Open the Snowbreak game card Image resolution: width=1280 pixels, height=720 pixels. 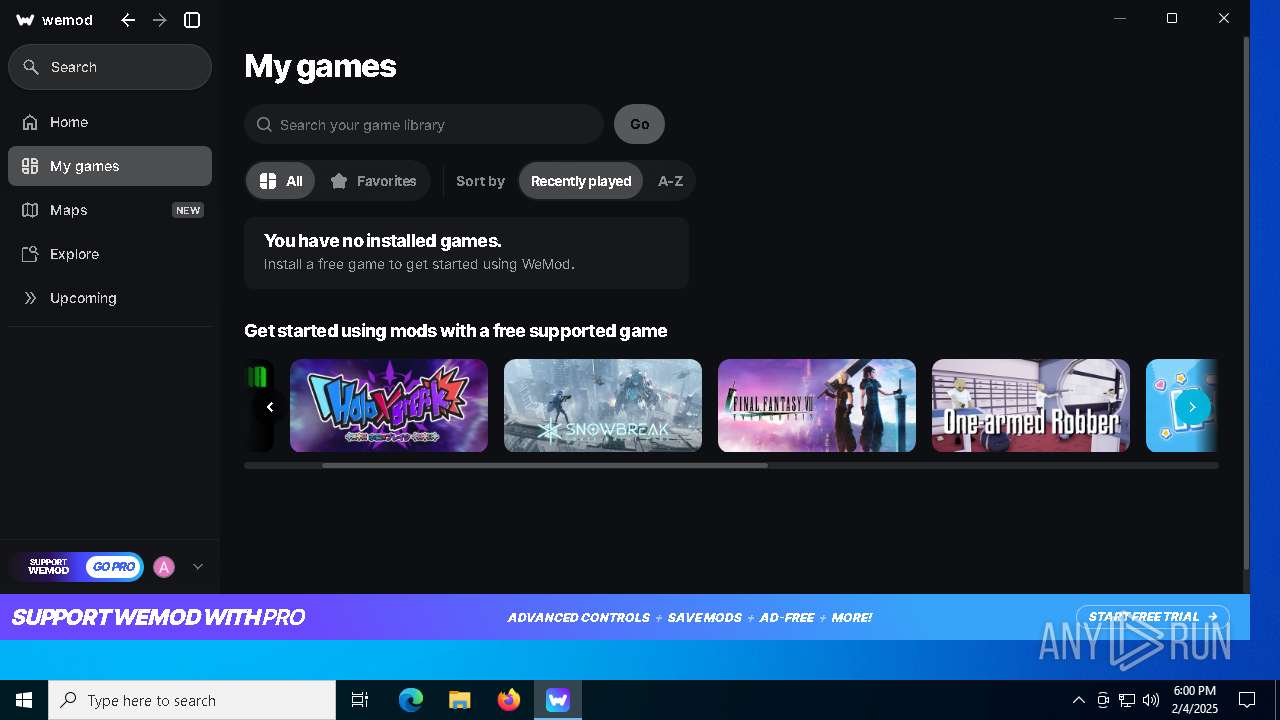(603, 405)
